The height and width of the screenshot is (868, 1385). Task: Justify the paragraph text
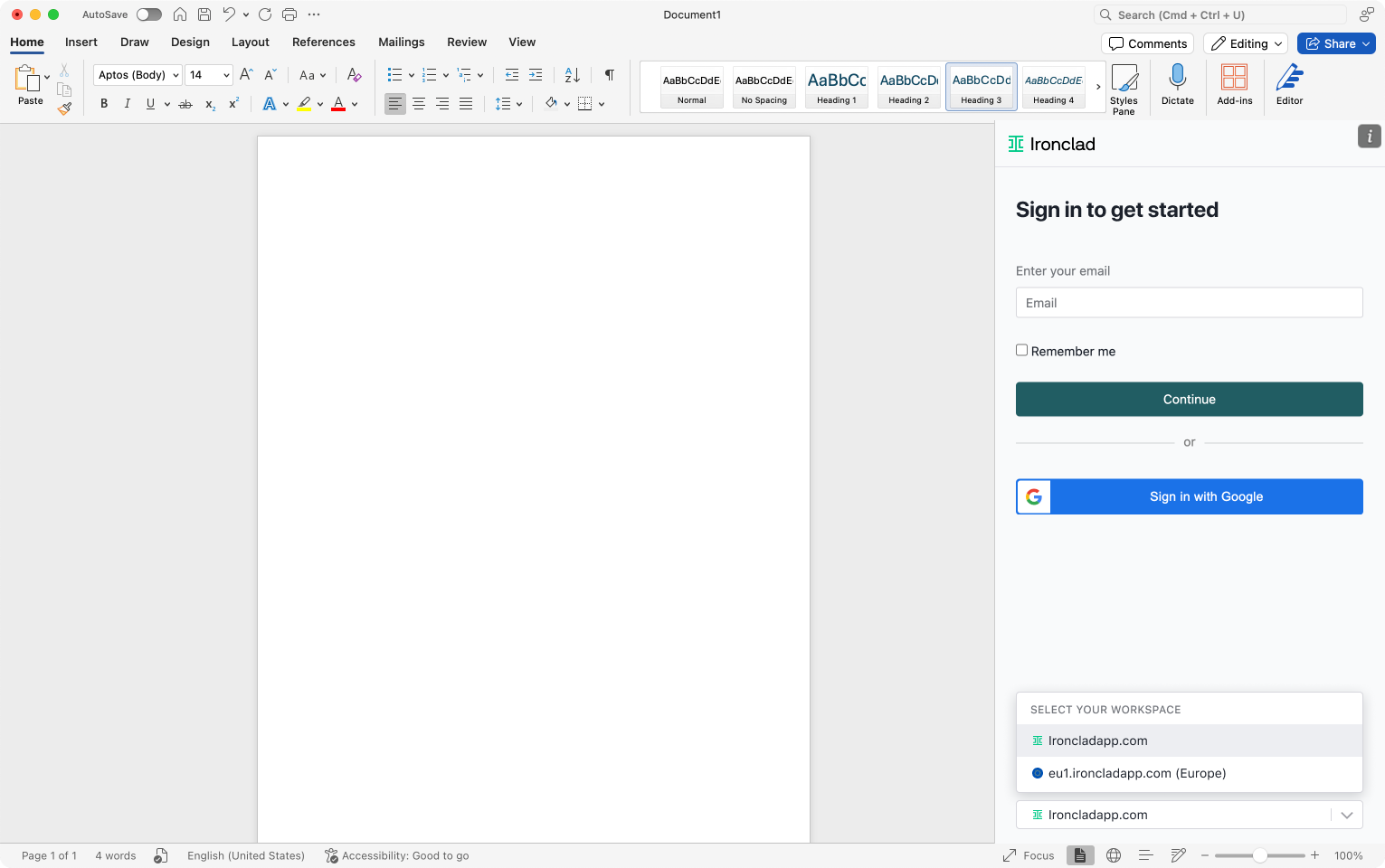click(x=466, y=104)
